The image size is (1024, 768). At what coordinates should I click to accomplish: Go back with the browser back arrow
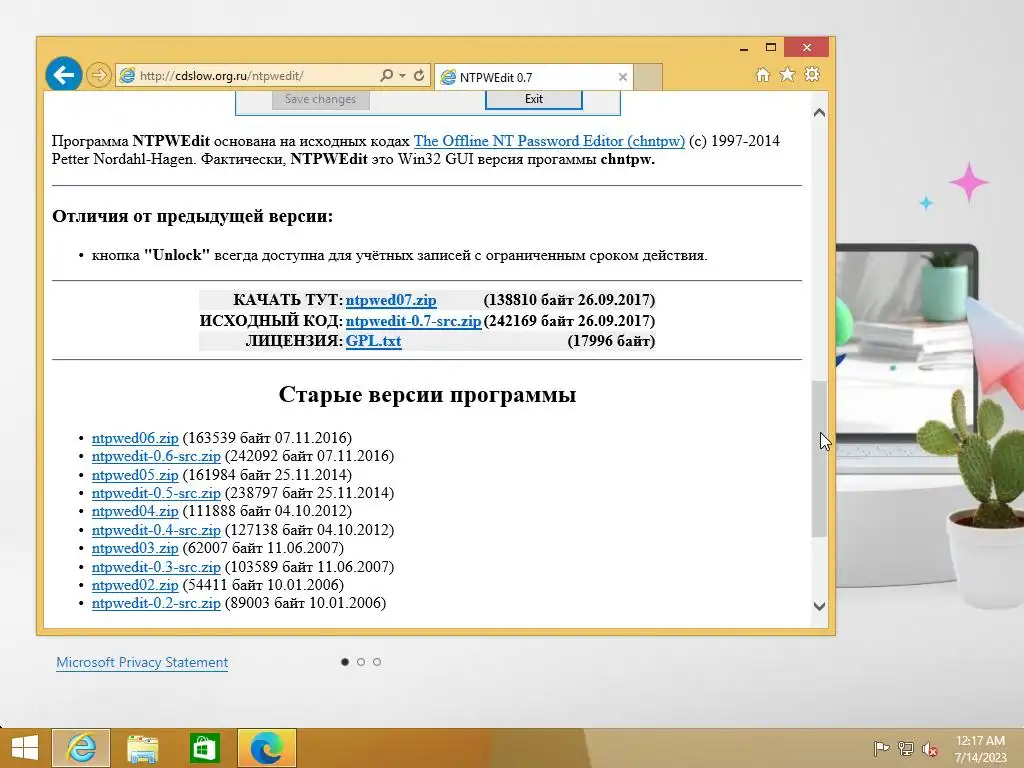[63, 75]
